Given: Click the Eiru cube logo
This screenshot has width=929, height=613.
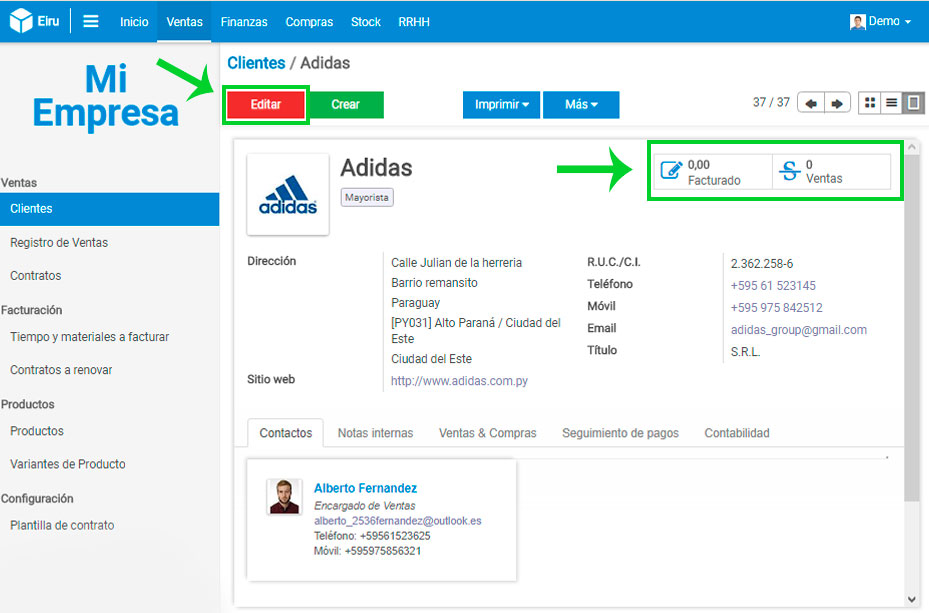Looking at the screenshot, I should [21, 21].
